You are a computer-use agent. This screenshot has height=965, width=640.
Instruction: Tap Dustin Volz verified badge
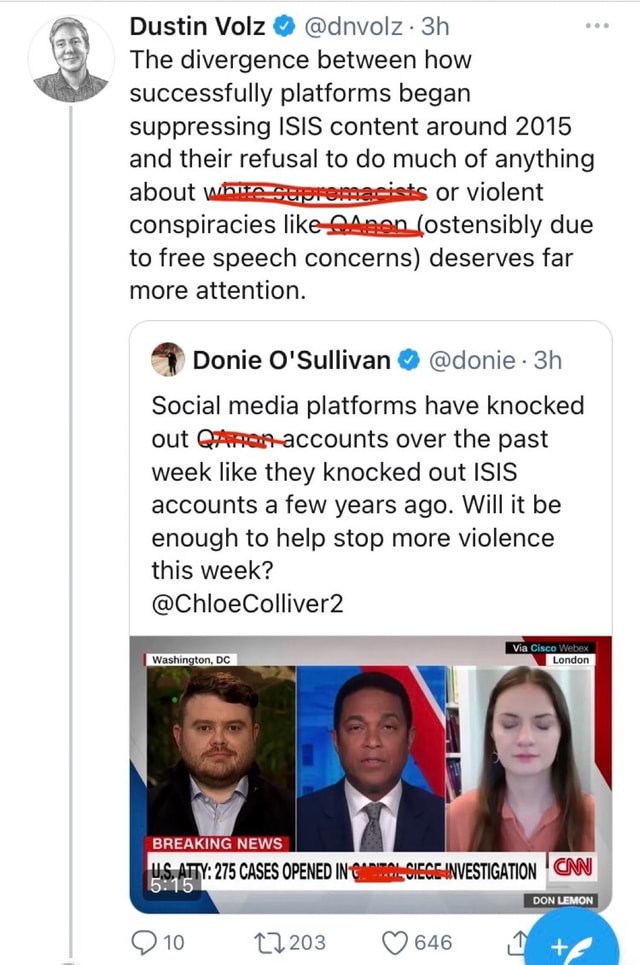[284, 26]
